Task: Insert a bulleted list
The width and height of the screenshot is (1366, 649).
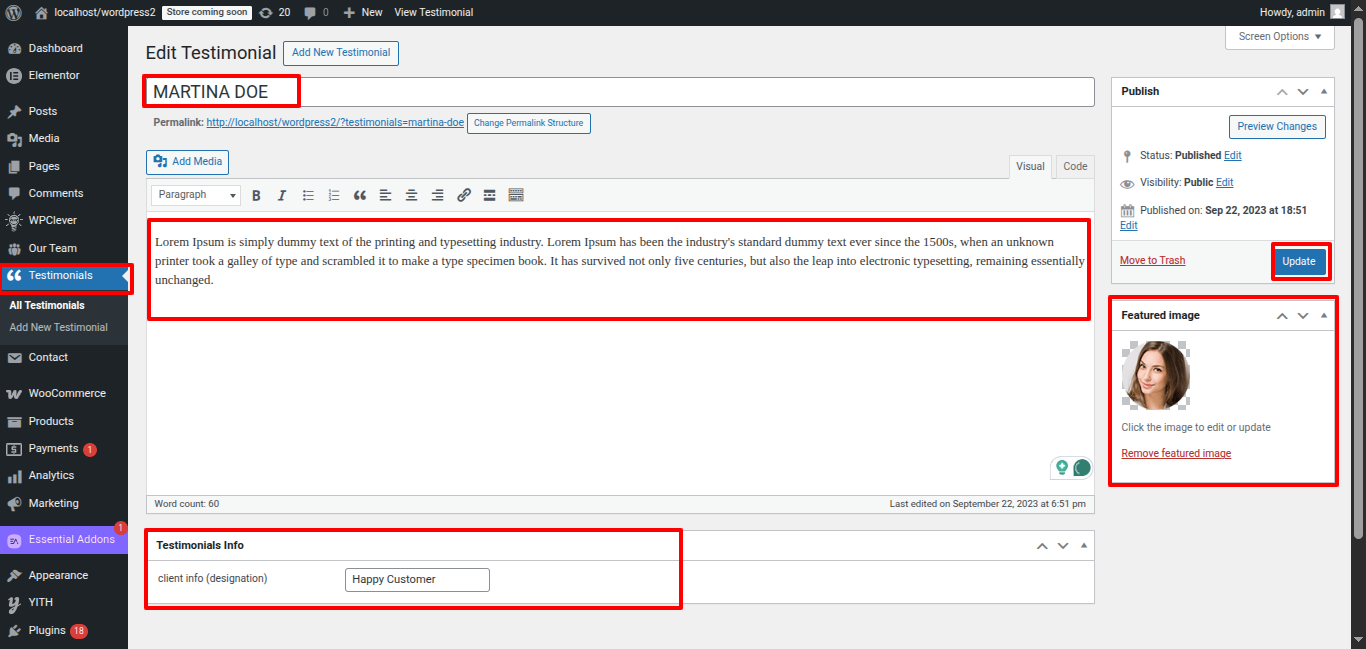Action: click(308, 195)
